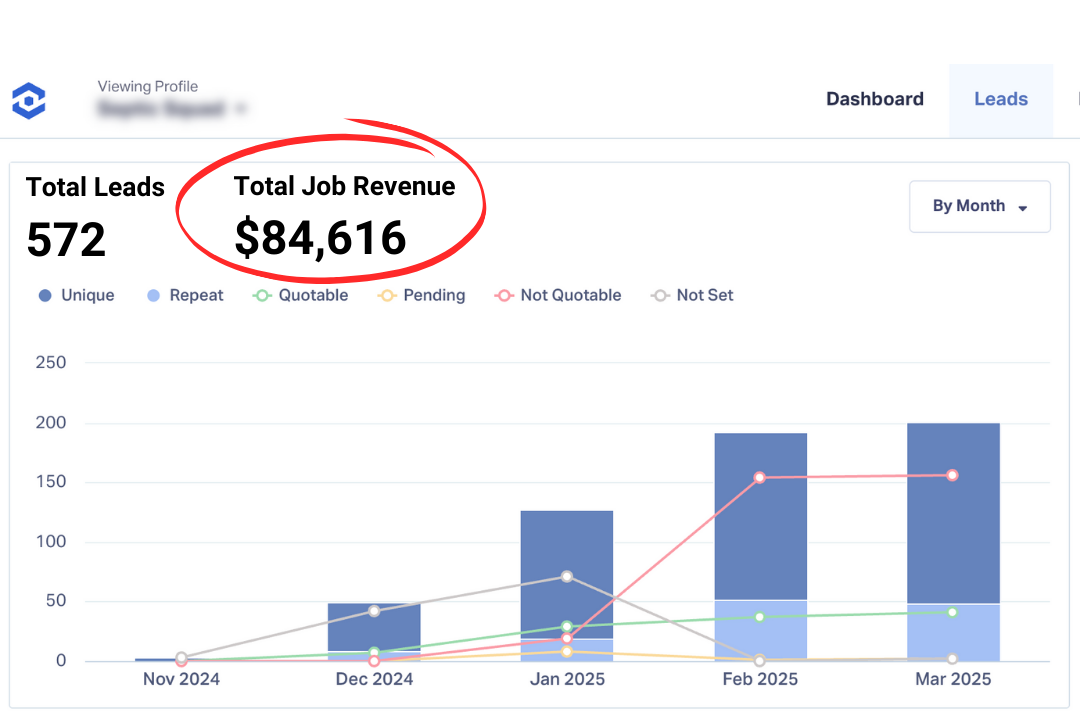1080x720 pixels.
Task: Click the Total Leads heading
Action: 95,187
